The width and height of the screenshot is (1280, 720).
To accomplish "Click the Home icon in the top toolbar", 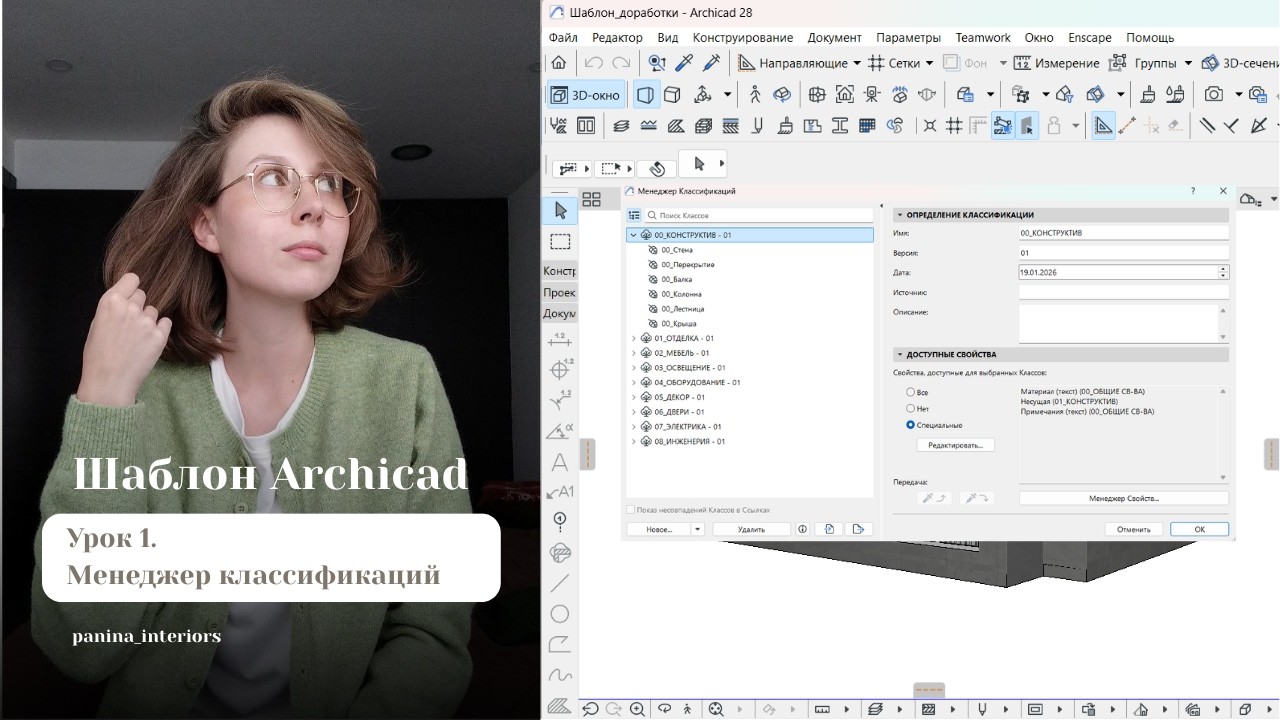I will [559, 63].
